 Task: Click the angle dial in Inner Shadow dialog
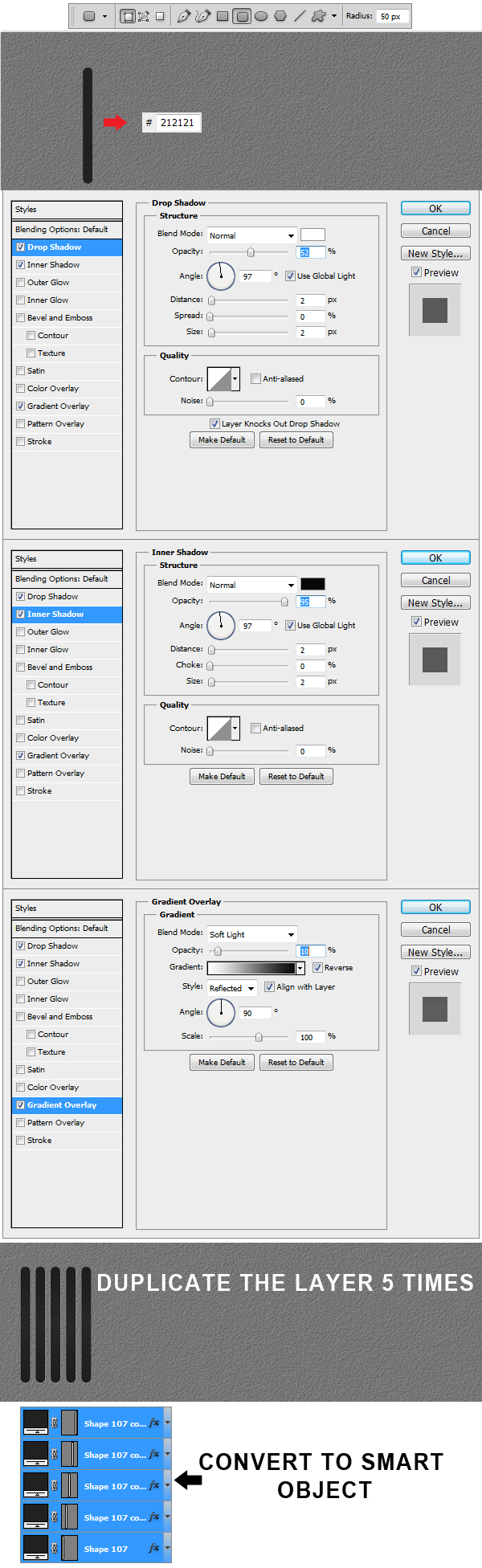pos(221,626)
